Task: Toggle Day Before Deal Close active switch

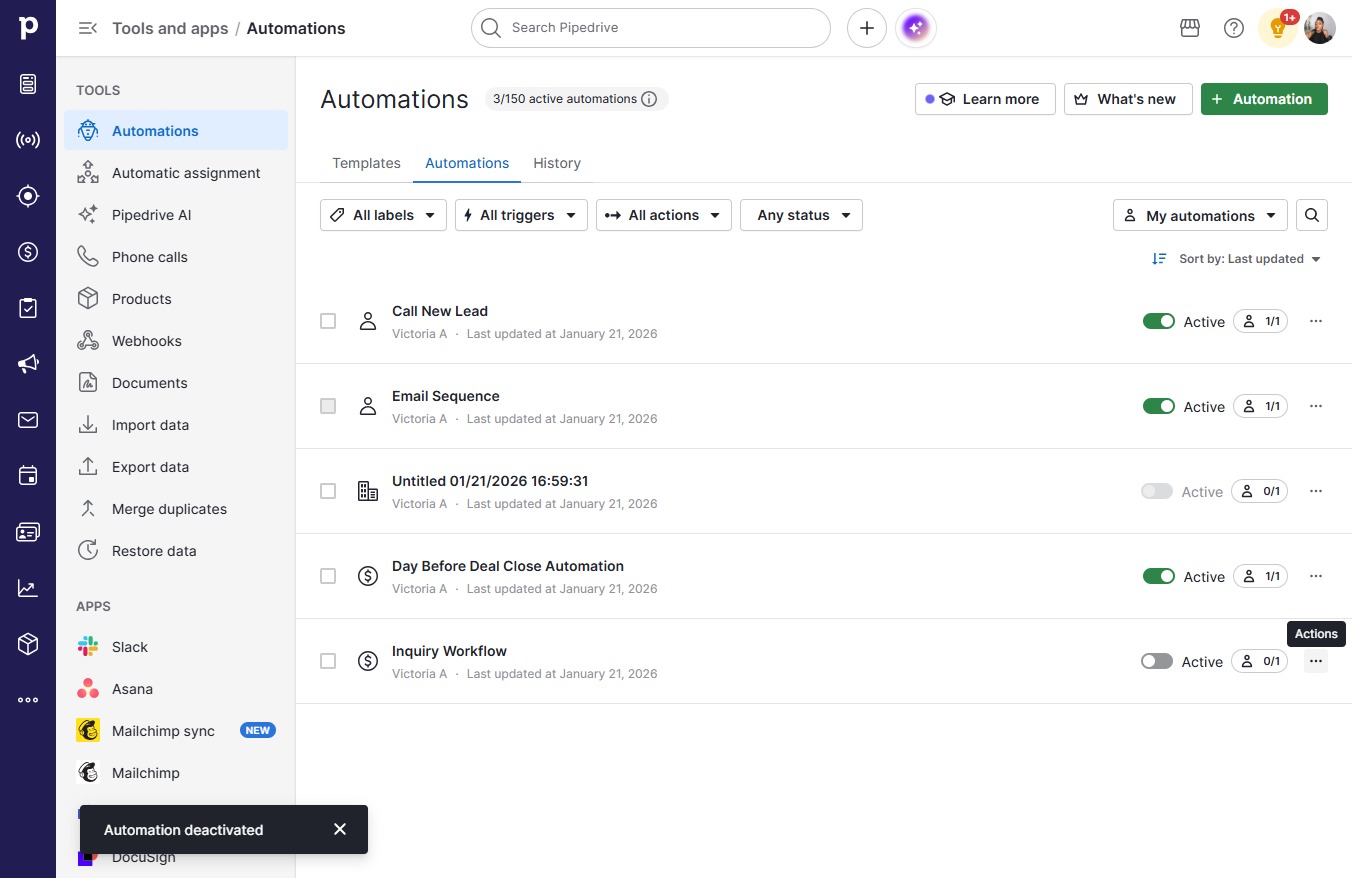Action: point(1159,576)
